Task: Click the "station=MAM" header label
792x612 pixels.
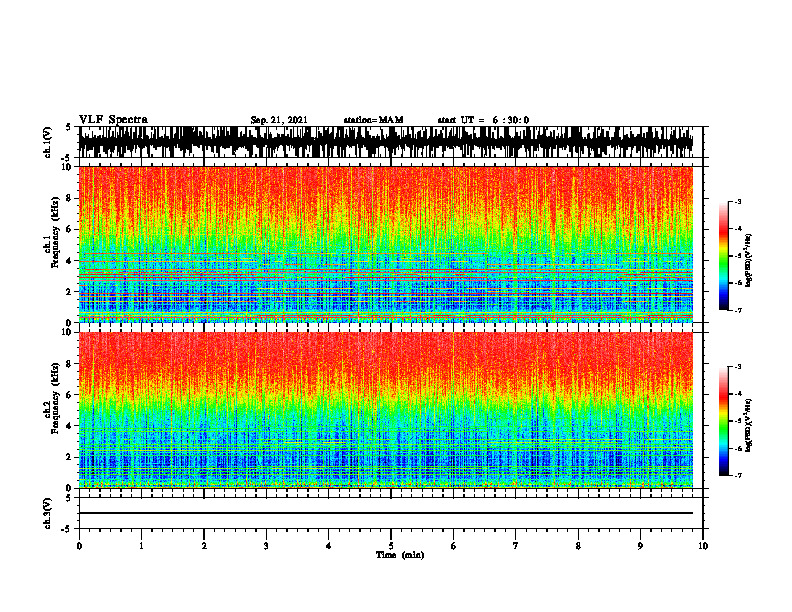Action: coord(373,120)
